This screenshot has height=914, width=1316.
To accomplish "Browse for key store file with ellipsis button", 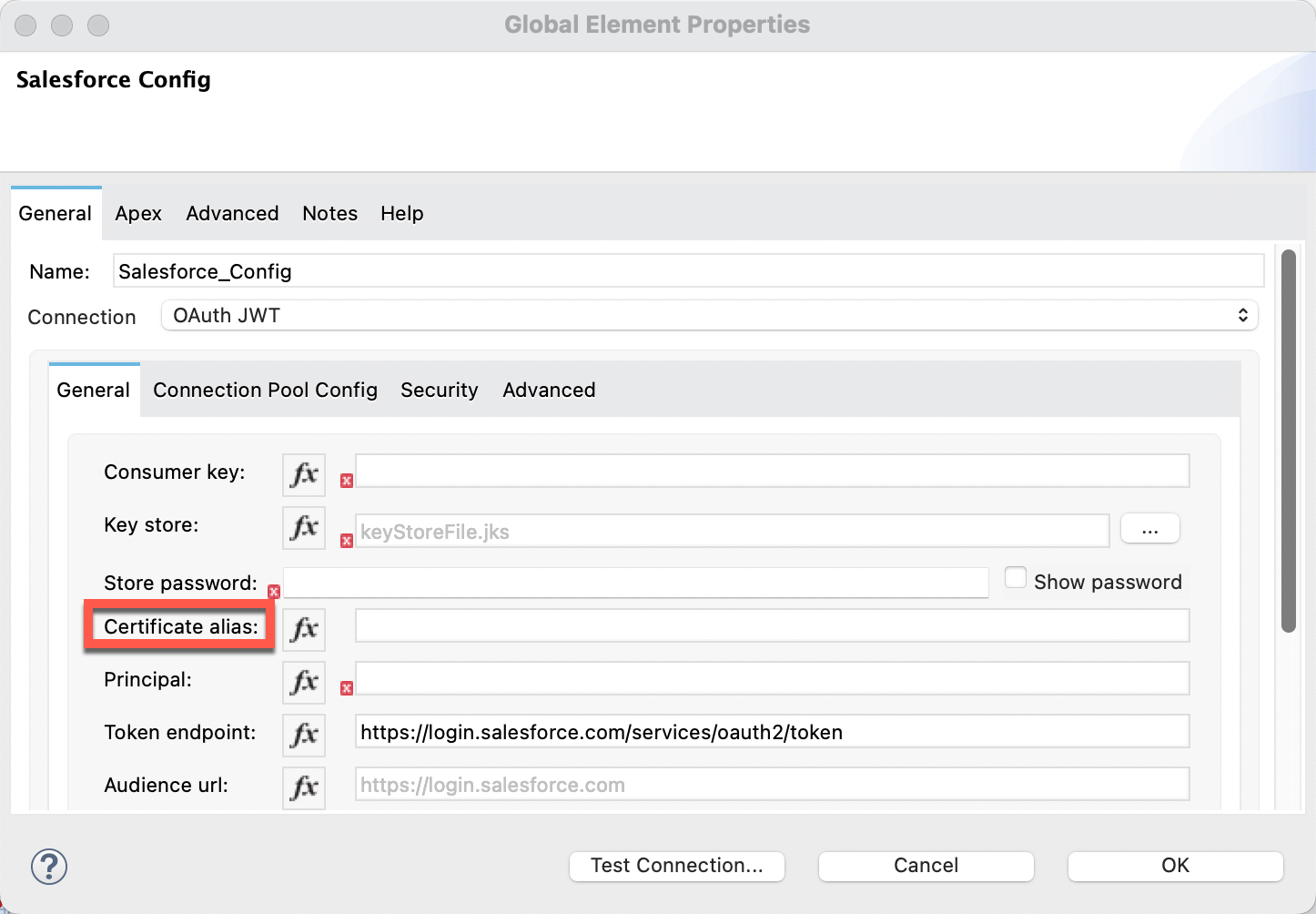I will click(x=1149, y=529).
